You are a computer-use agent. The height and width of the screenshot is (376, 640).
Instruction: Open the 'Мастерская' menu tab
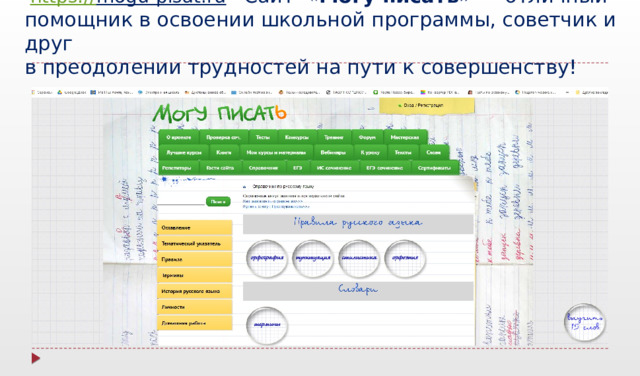[405, 137]
